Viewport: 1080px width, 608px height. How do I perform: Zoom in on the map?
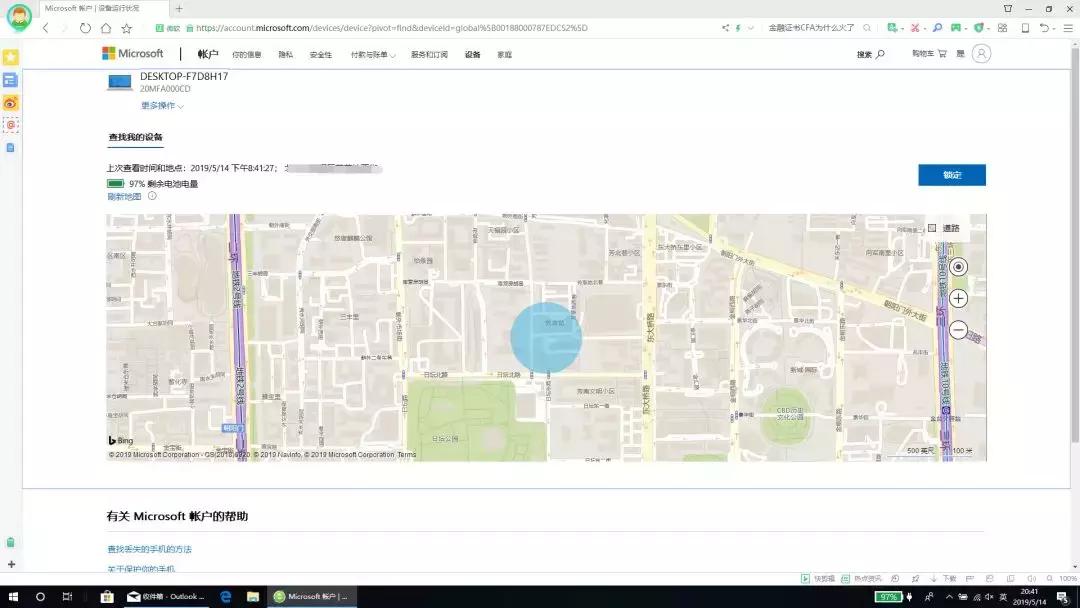(957, 298)
